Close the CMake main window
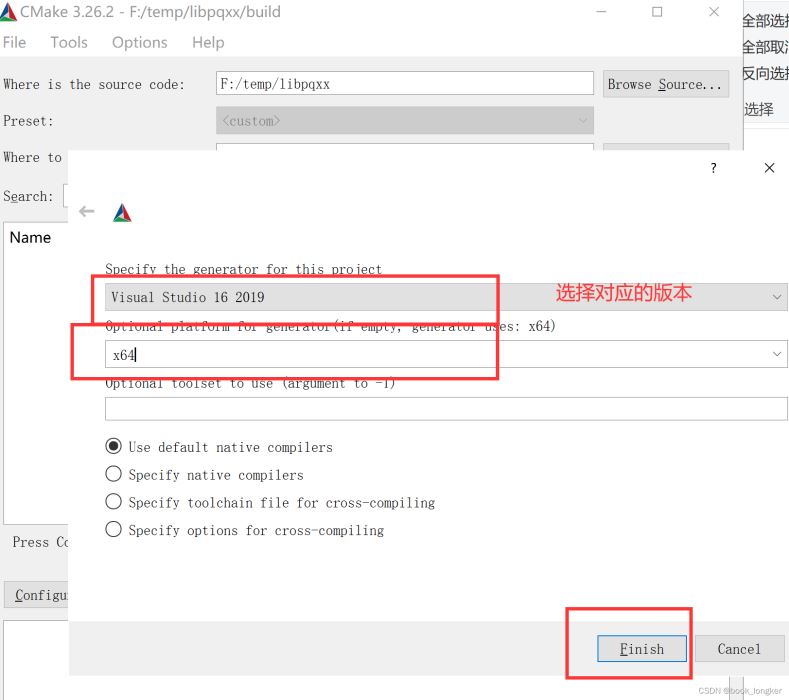This screenshot has width=789, height=700. (714, 12)
